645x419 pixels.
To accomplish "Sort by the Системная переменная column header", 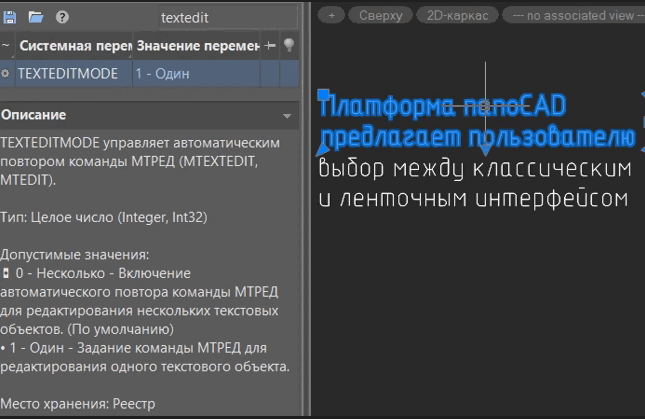I will (x=74, y=45).
